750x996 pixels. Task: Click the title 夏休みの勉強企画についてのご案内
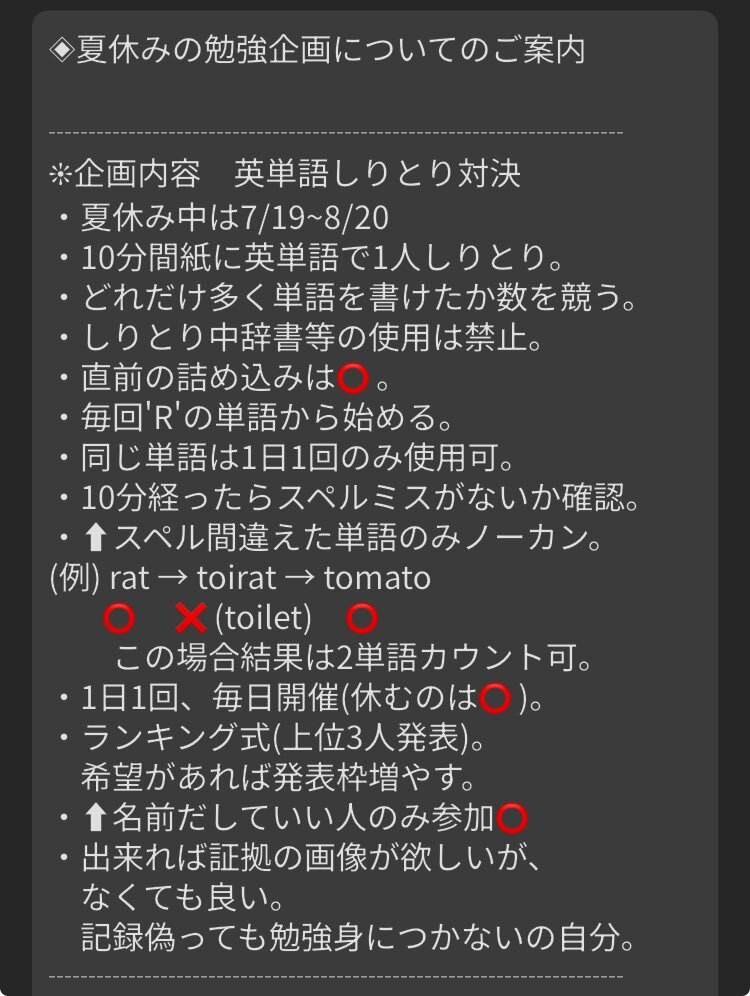[x=330, y=50]
